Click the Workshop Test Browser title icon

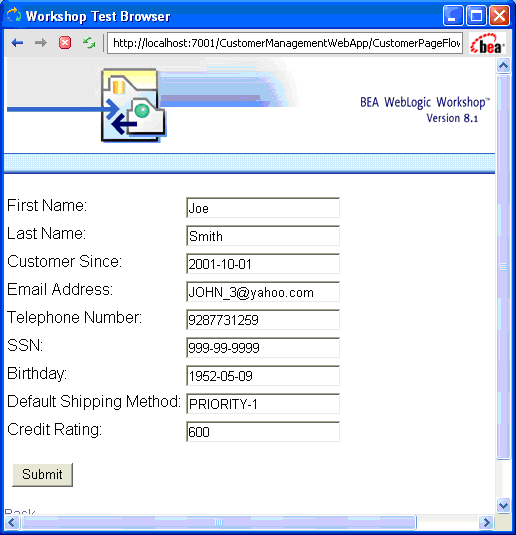pyautogui.click(x=13, y=16)
